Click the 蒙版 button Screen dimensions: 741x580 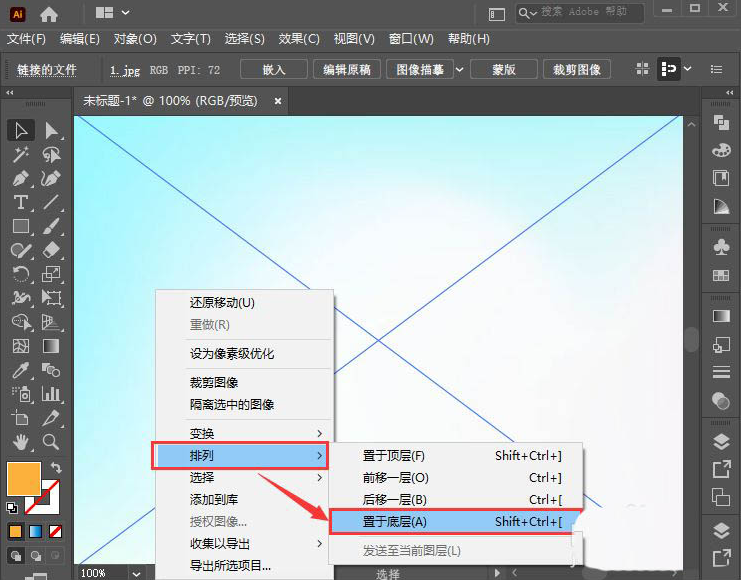(504, 69)
